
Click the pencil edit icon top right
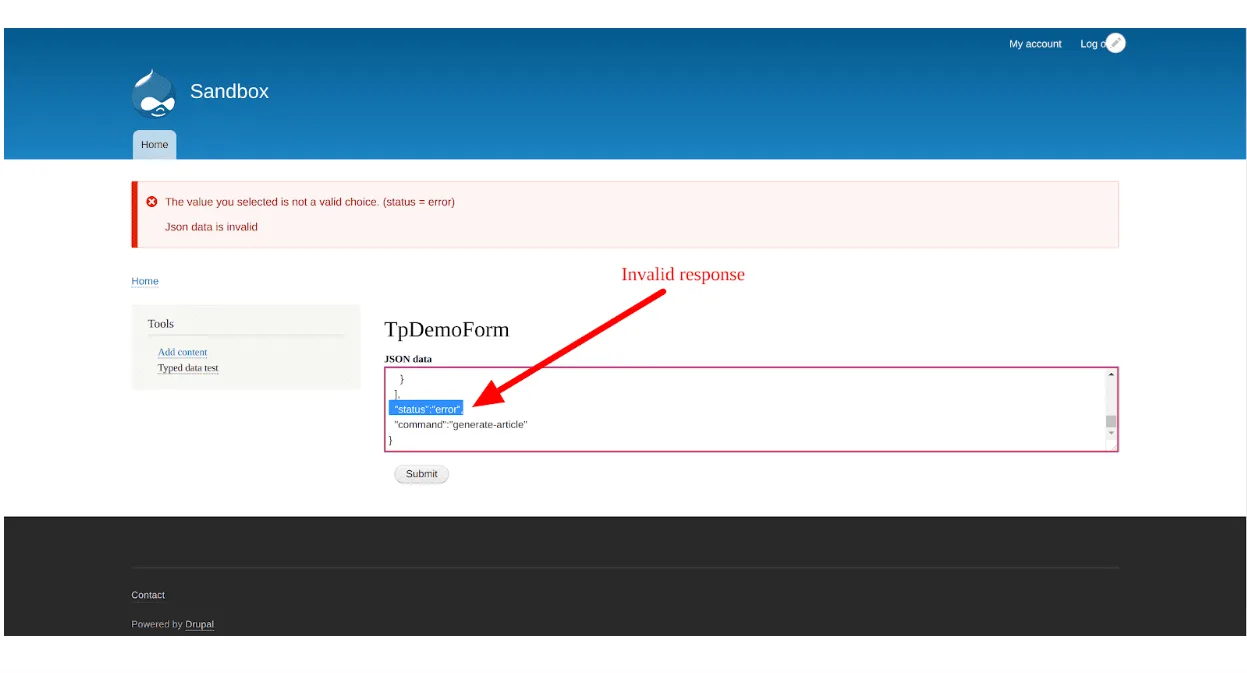(1116, 43)
